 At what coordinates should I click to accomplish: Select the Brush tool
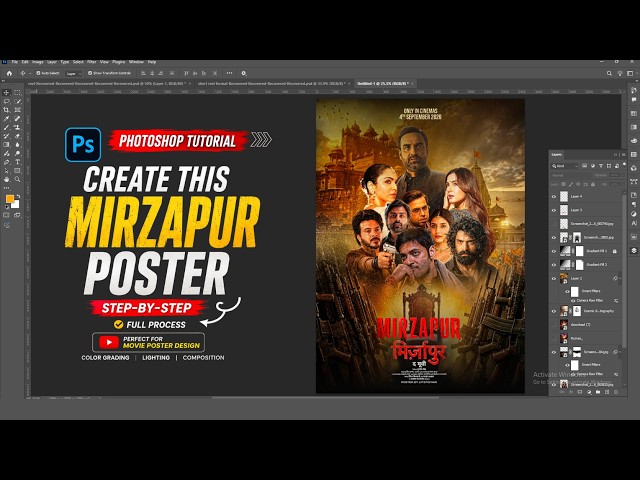point(7,127)
